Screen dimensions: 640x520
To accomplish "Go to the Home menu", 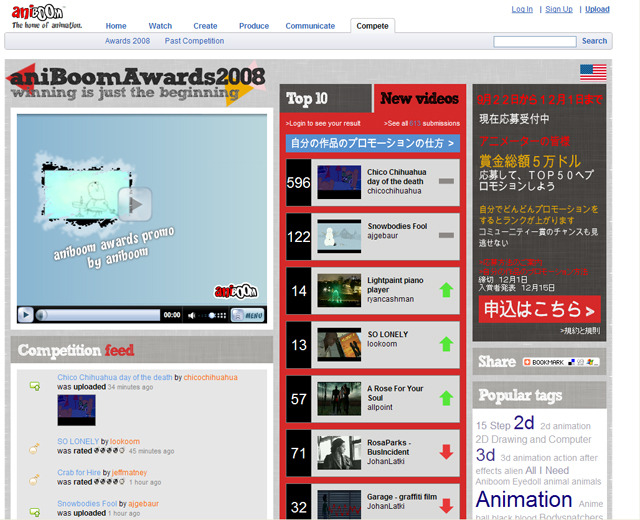I will 116,26.
